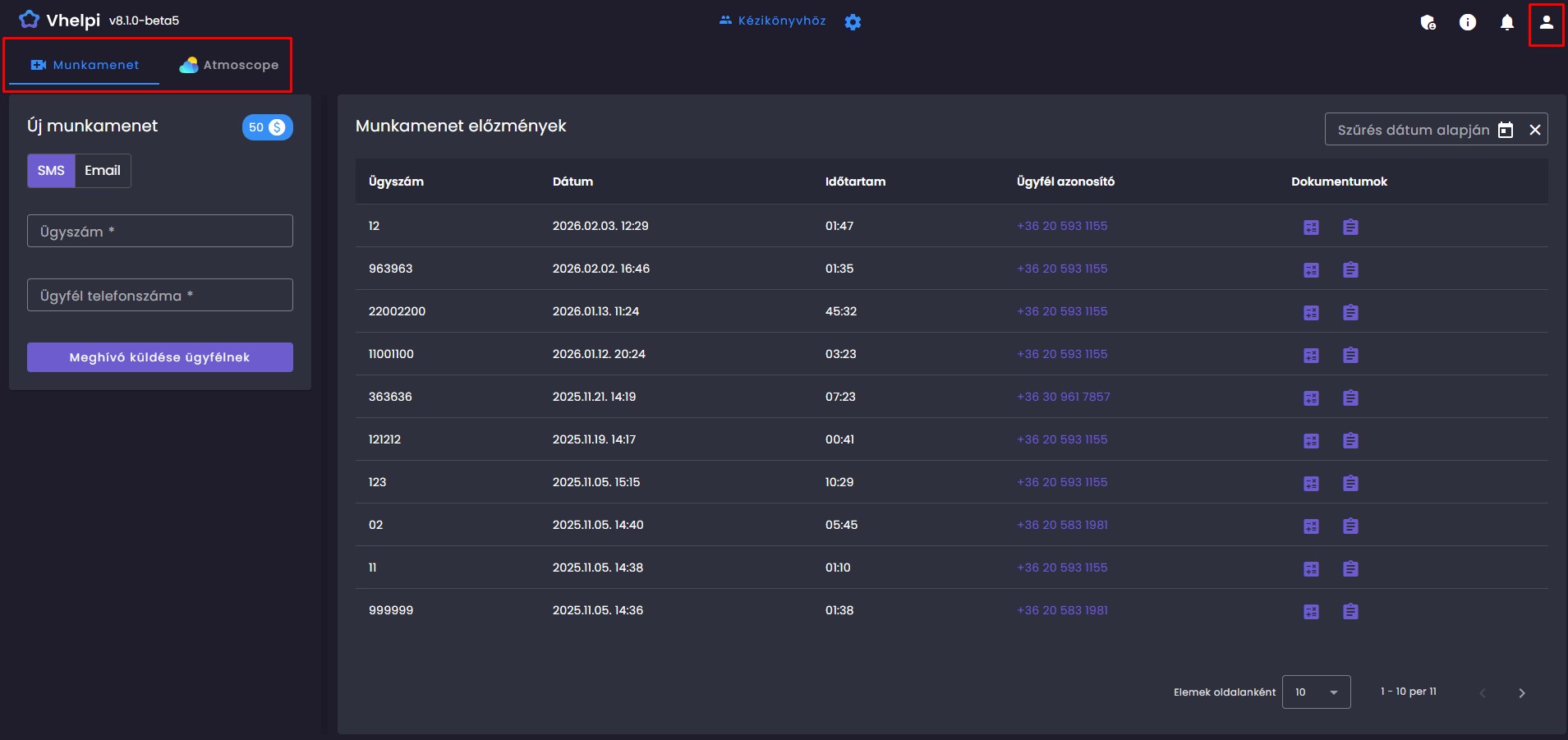Click the Ügyszám input field
Screen dimensions: 1568x740
click(160, 232)
